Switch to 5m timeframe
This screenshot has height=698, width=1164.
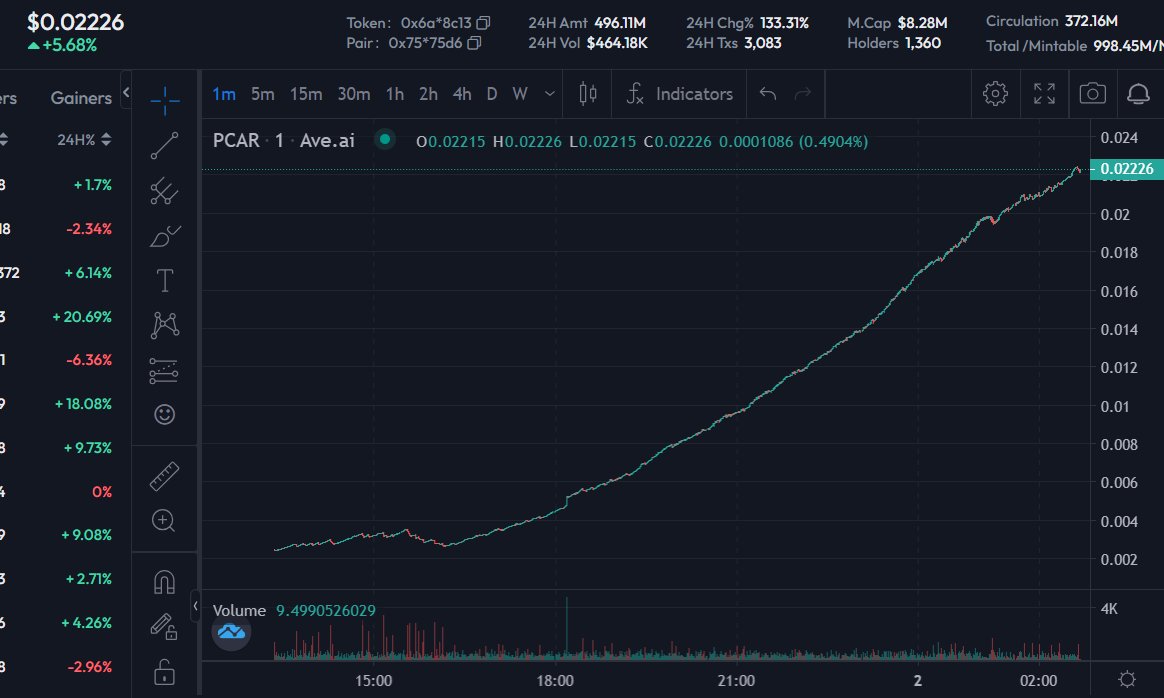point(263,94)
